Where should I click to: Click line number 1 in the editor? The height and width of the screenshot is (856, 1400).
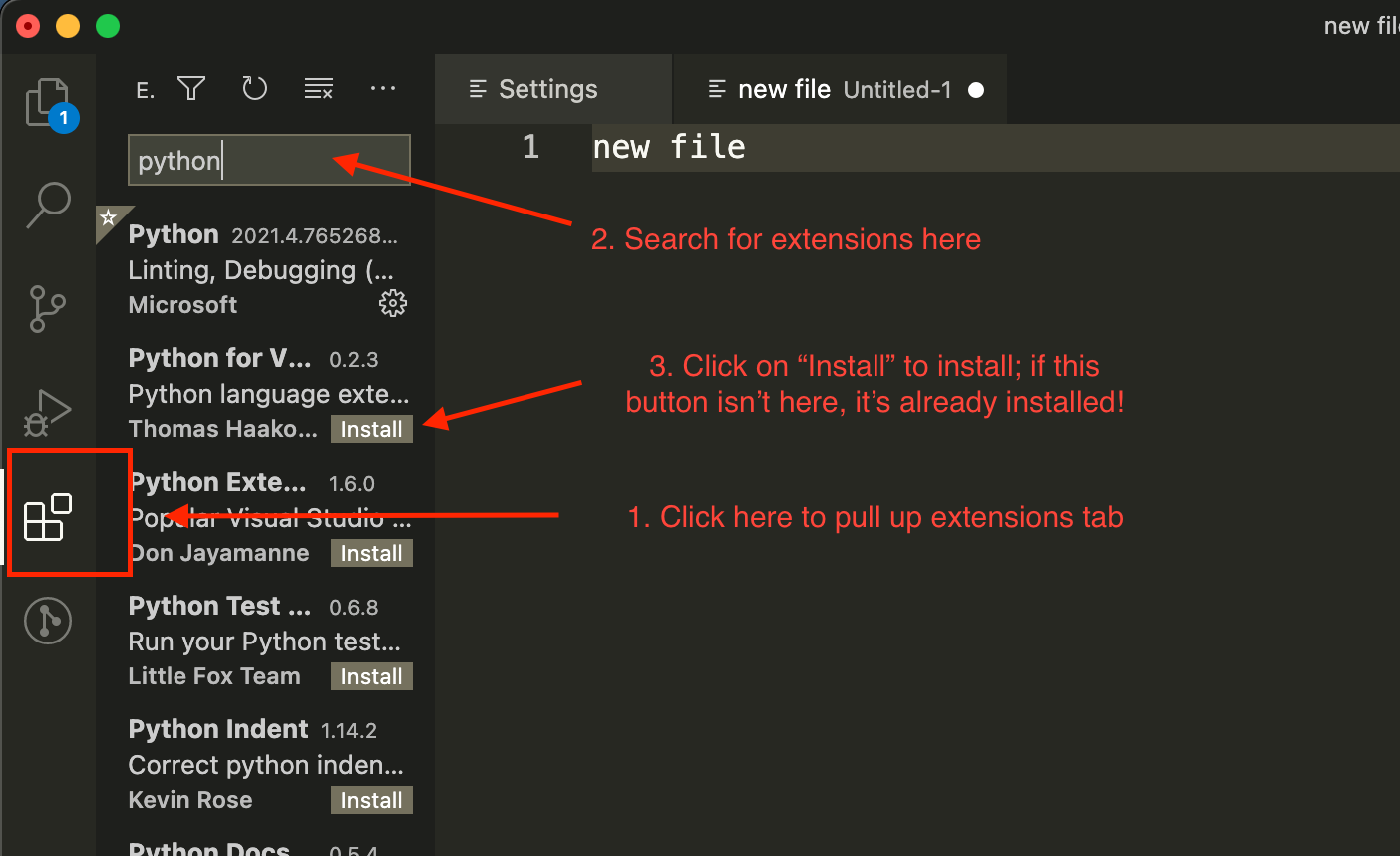coord(530,148)
